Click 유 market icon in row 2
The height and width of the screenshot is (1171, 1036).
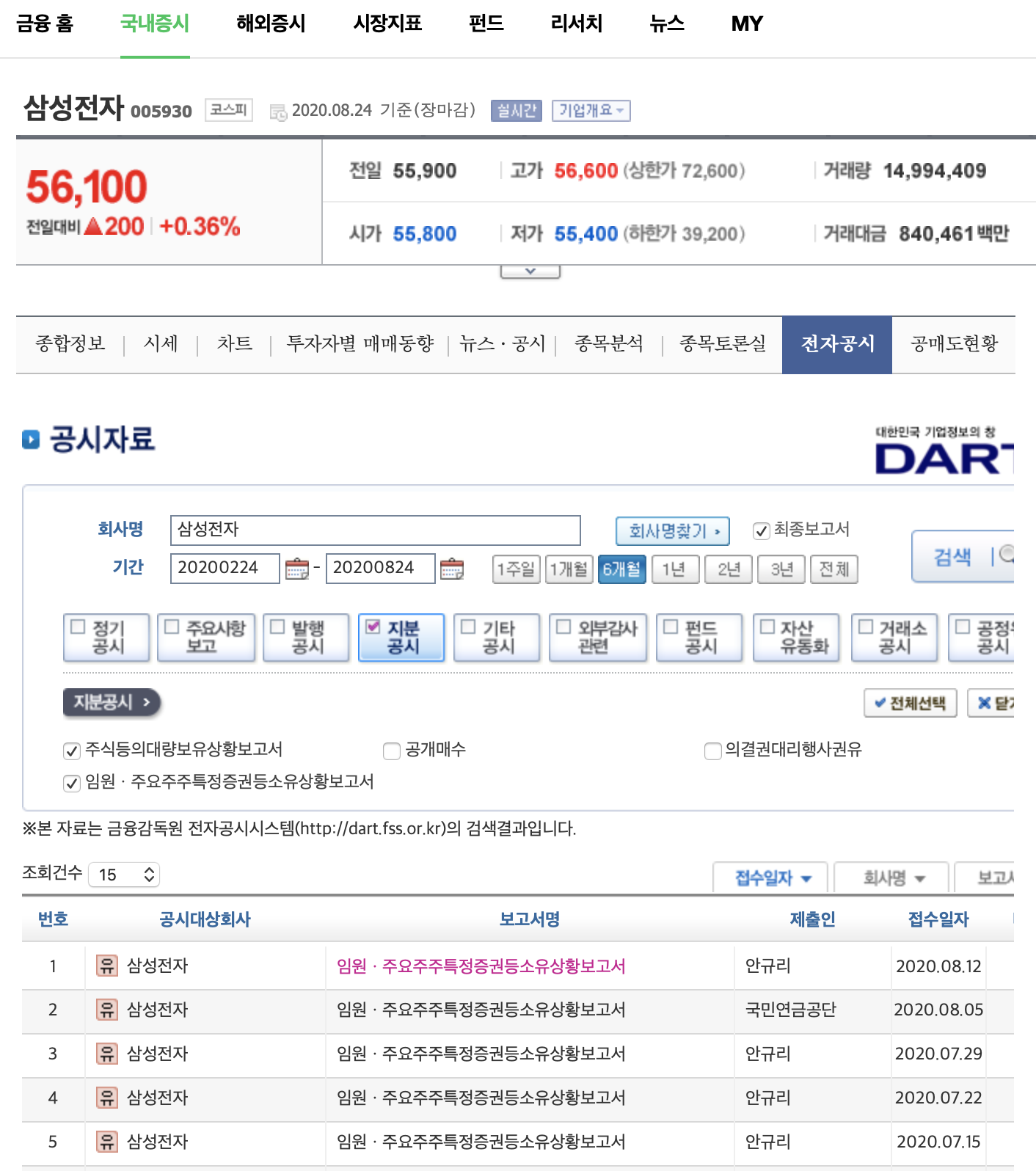(x=107, y=1010)
